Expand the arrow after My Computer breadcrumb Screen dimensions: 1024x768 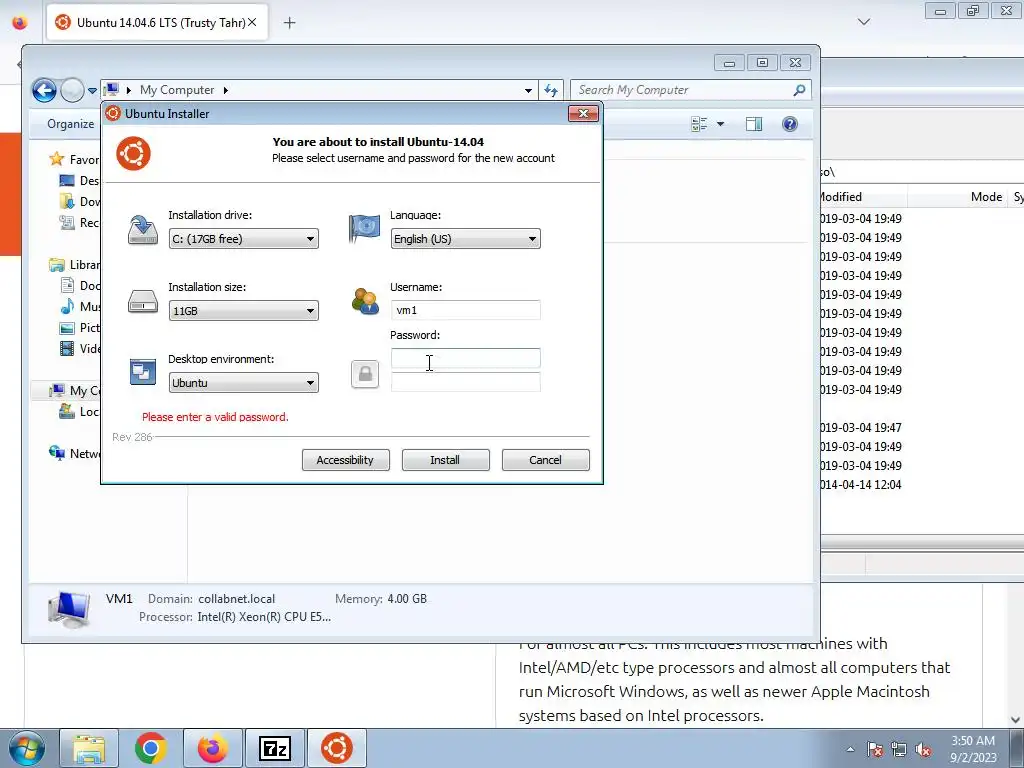pyautogui.click(x=226, y=90)
